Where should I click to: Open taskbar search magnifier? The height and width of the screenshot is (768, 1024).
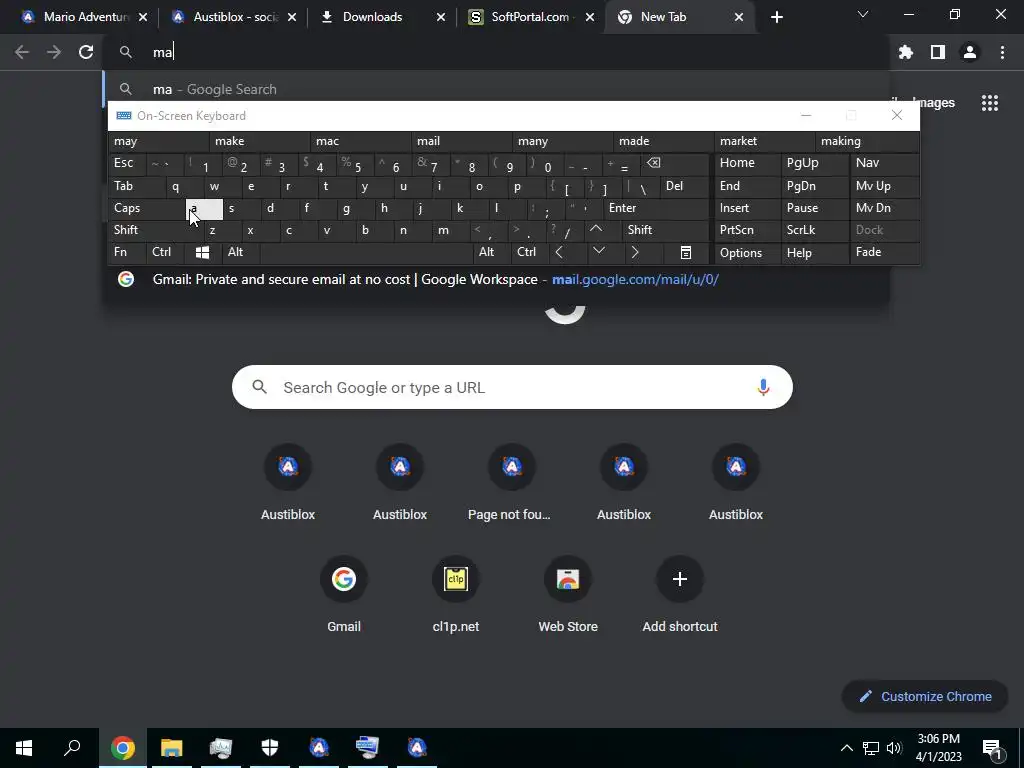pos(72,748)
